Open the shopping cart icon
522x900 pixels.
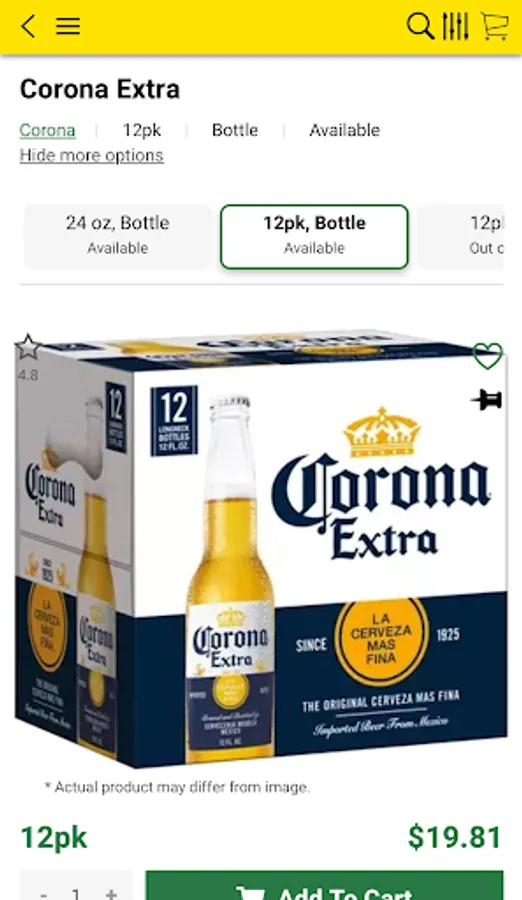click(x=494, y=26)
